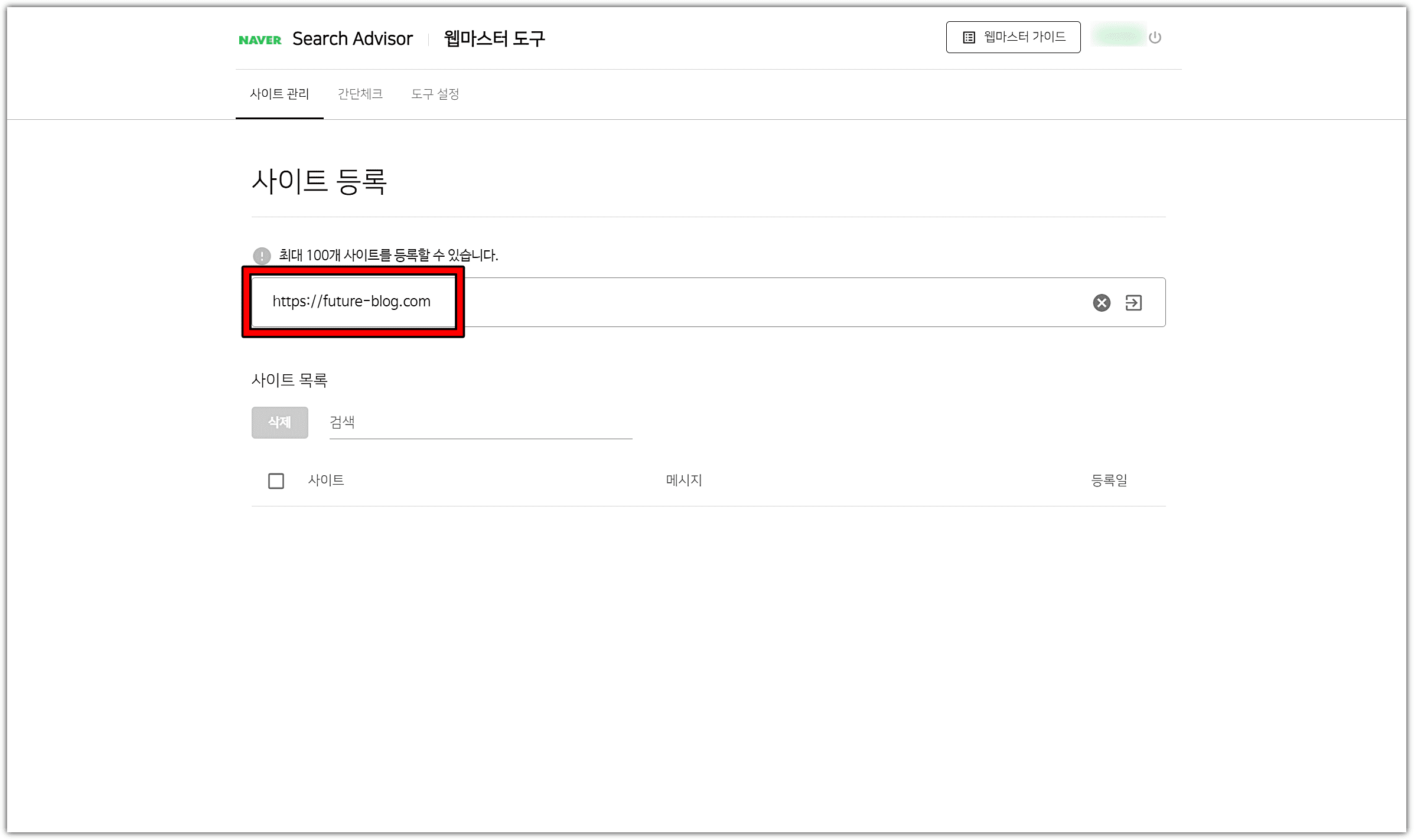Click the guide list icon in 웹마스터 가이드
The image size is (1414, 840).
pyautogui.click(x=969, y=38)
